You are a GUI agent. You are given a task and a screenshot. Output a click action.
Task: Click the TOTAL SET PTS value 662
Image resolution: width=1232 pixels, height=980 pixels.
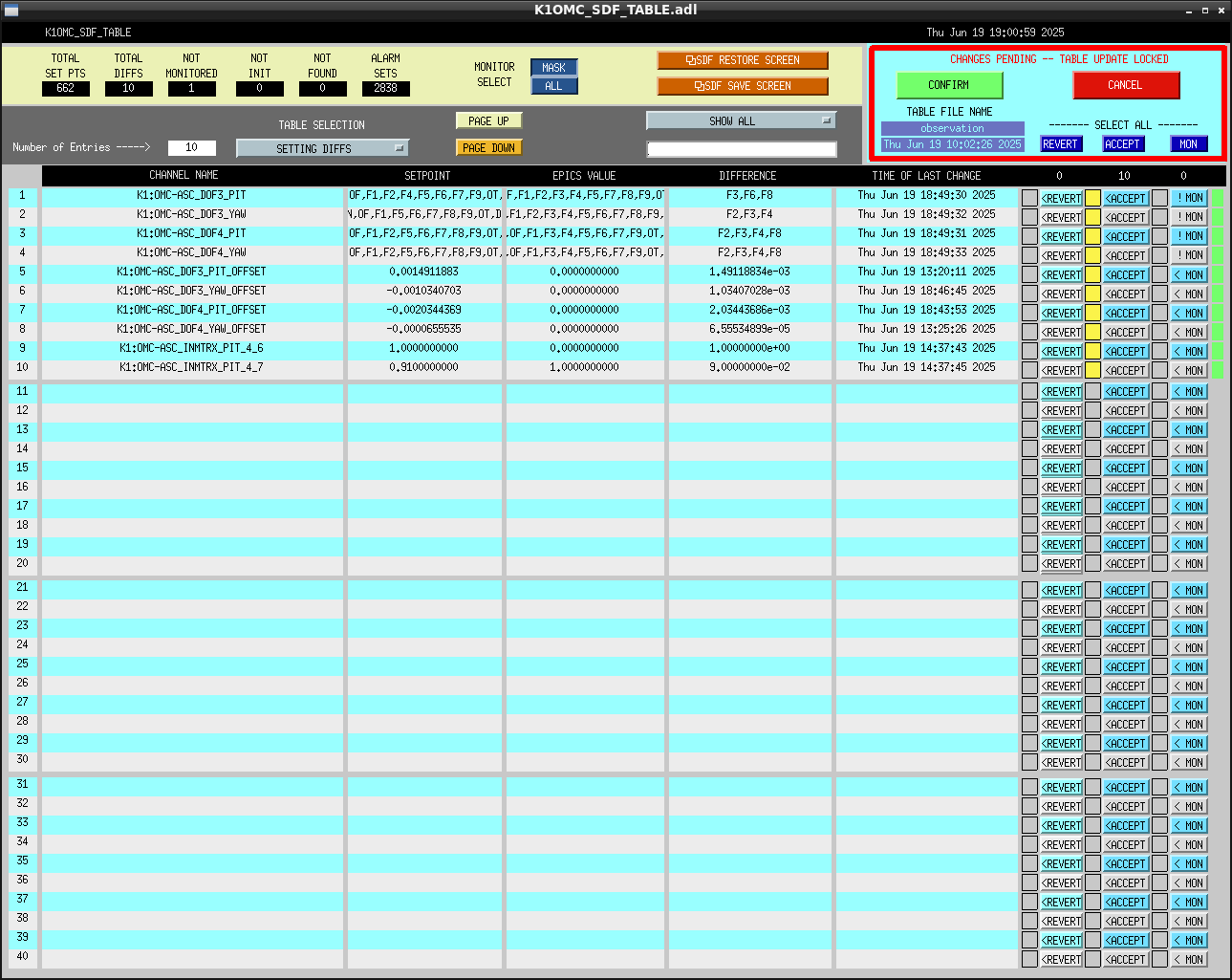coord(65,88)
